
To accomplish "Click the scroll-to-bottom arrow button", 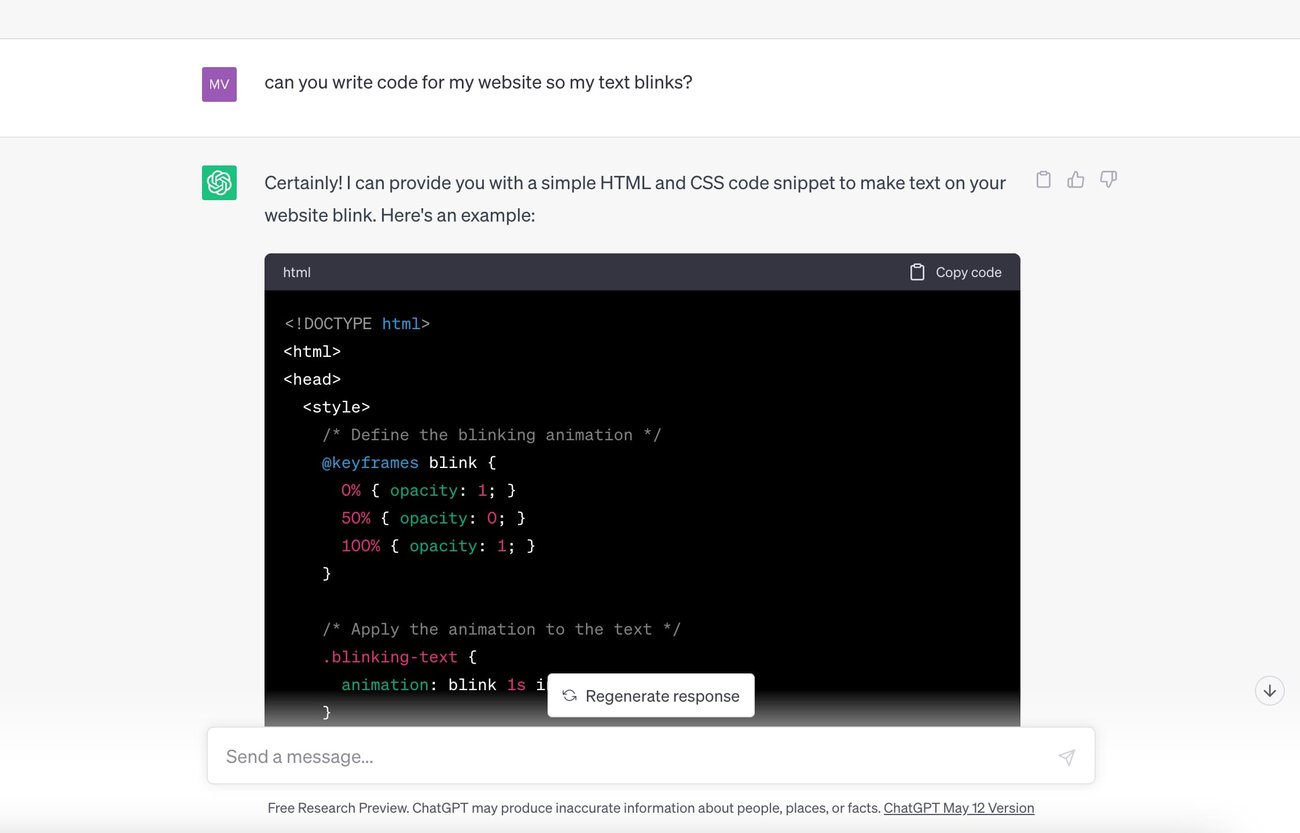I will [1269, 690].
